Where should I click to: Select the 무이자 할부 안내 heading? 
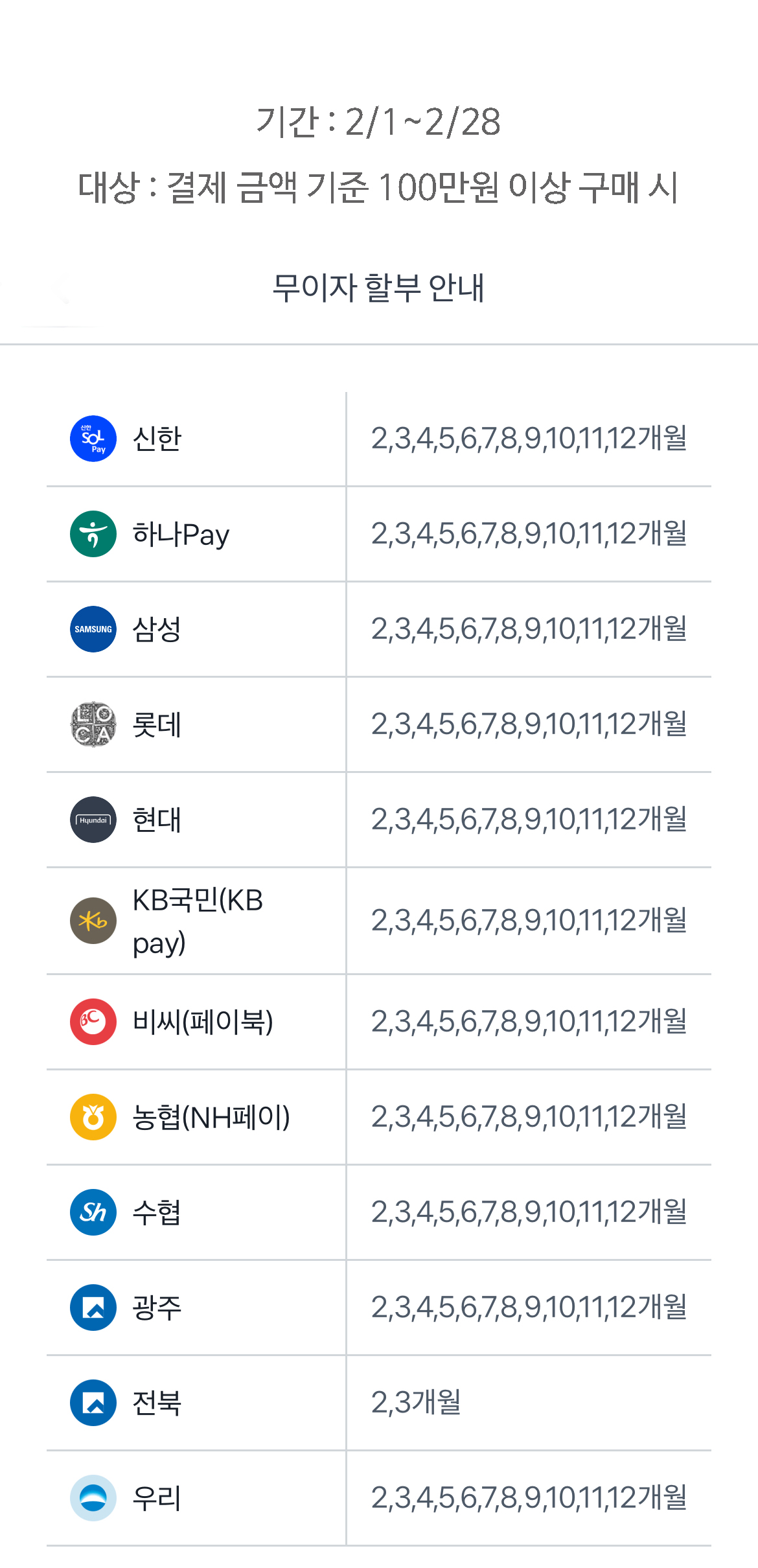tap(378, 288)
